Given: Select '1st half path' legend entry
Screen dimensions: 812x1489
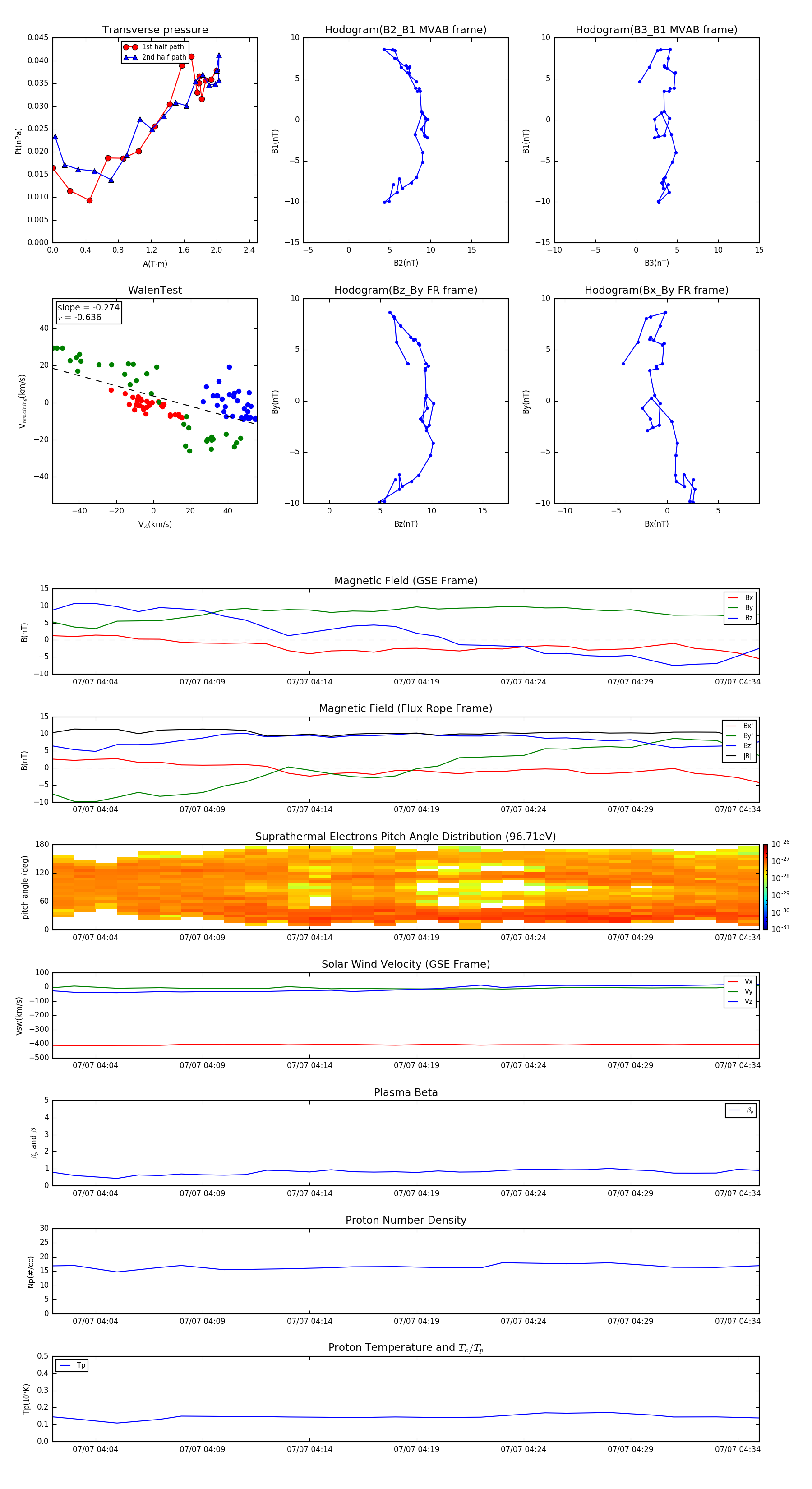Looking at the screenshot, I should click(x=155, y=47).
